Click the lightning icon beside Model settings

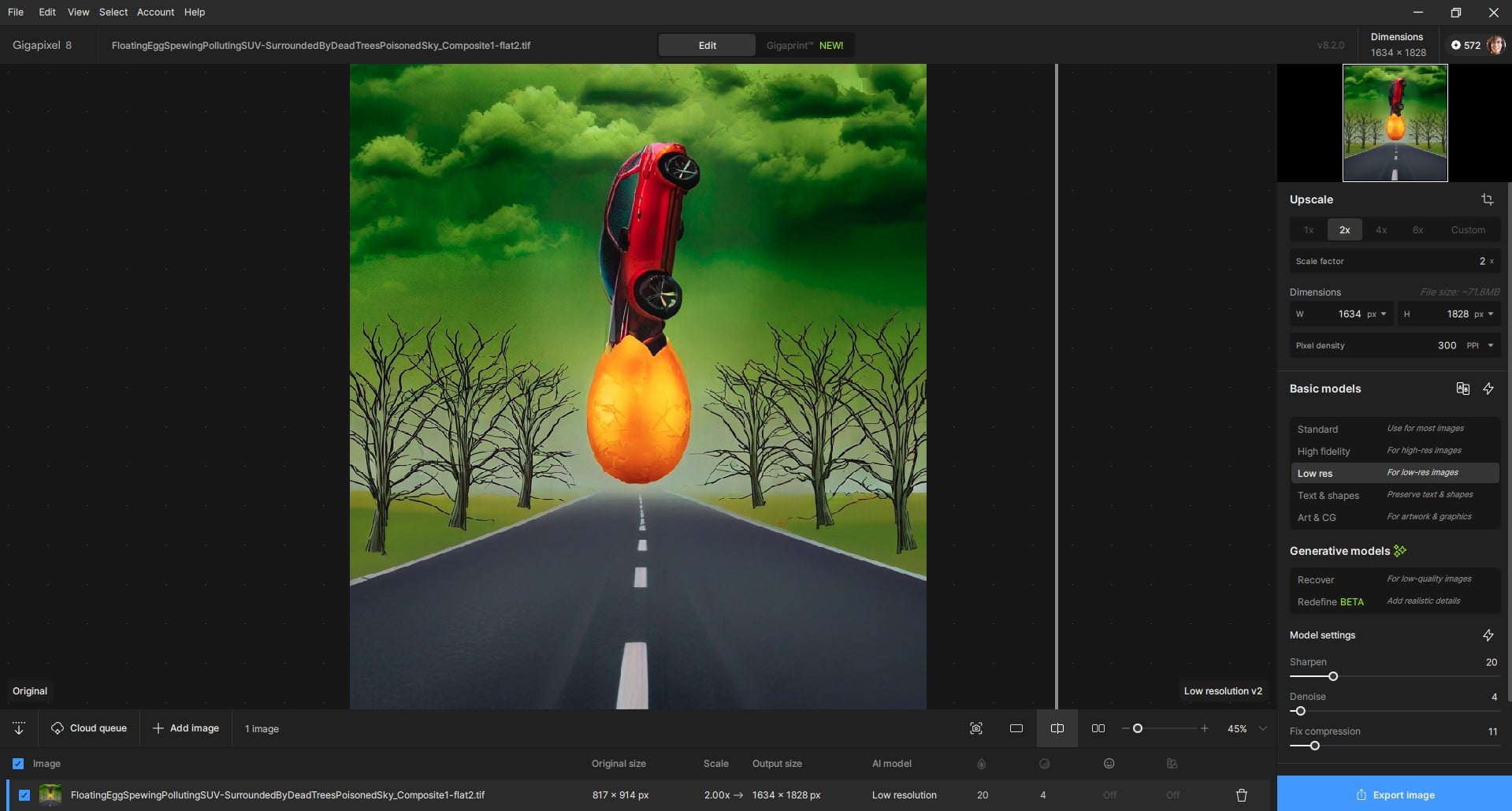(x=1488, y=635)
